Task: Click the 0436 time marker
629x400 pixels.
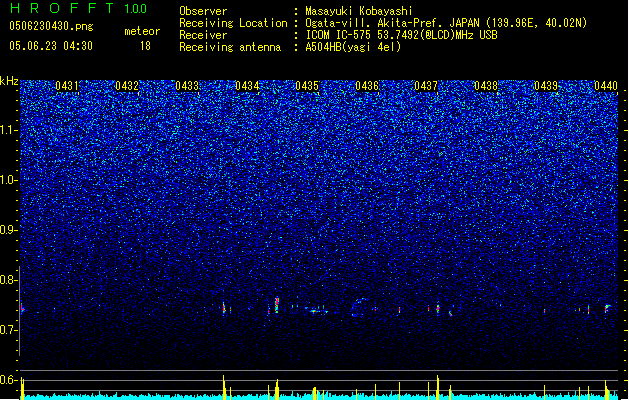Action: point(367,86)
